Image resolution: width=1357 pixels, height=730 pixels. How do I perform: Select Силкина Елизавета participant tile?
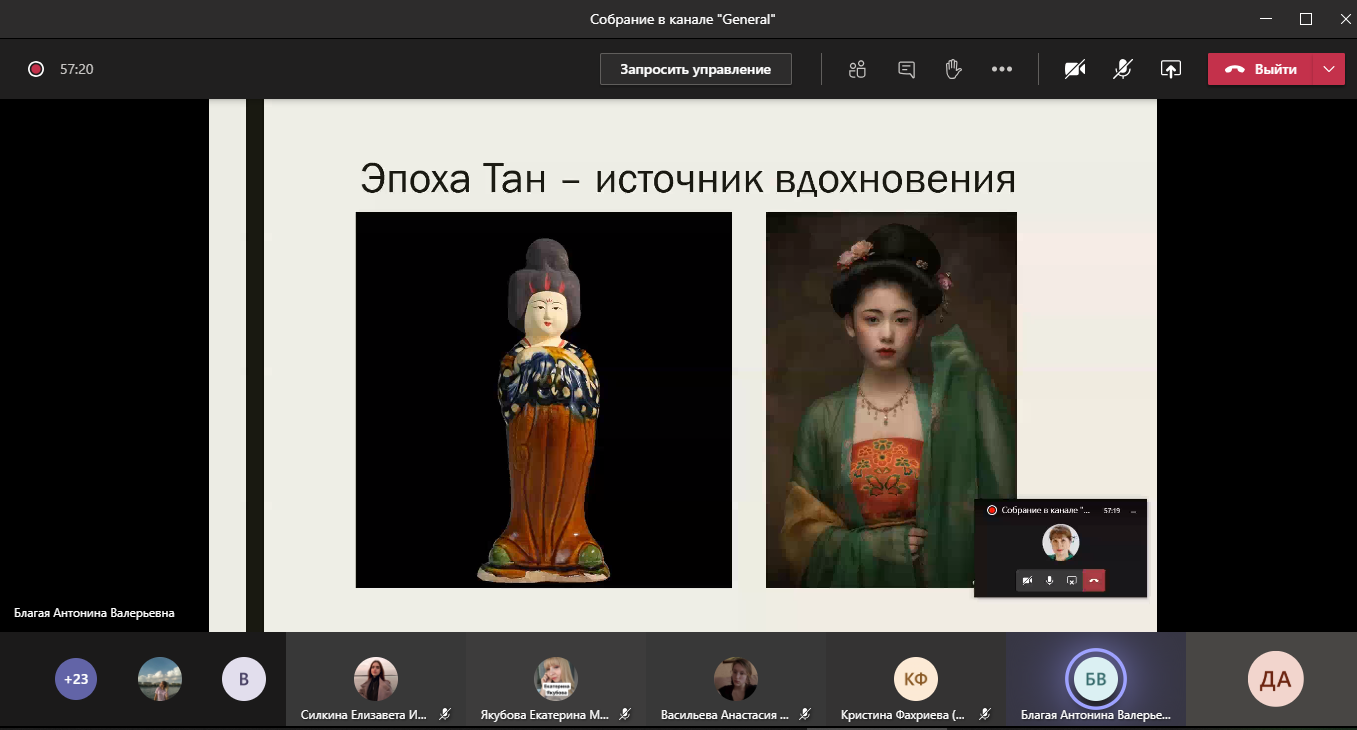tap(376, 680)
